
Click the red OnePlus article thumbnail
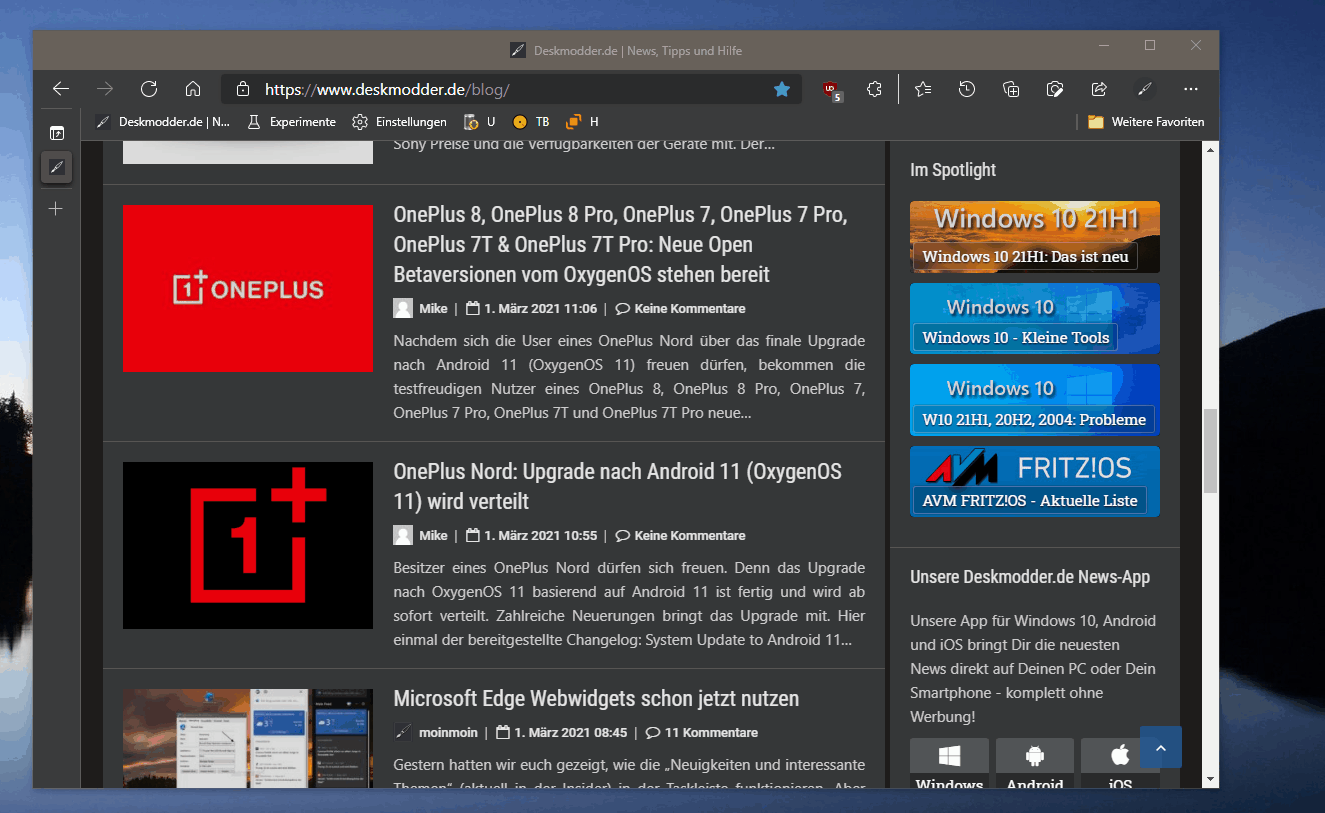tap(248, 288)
